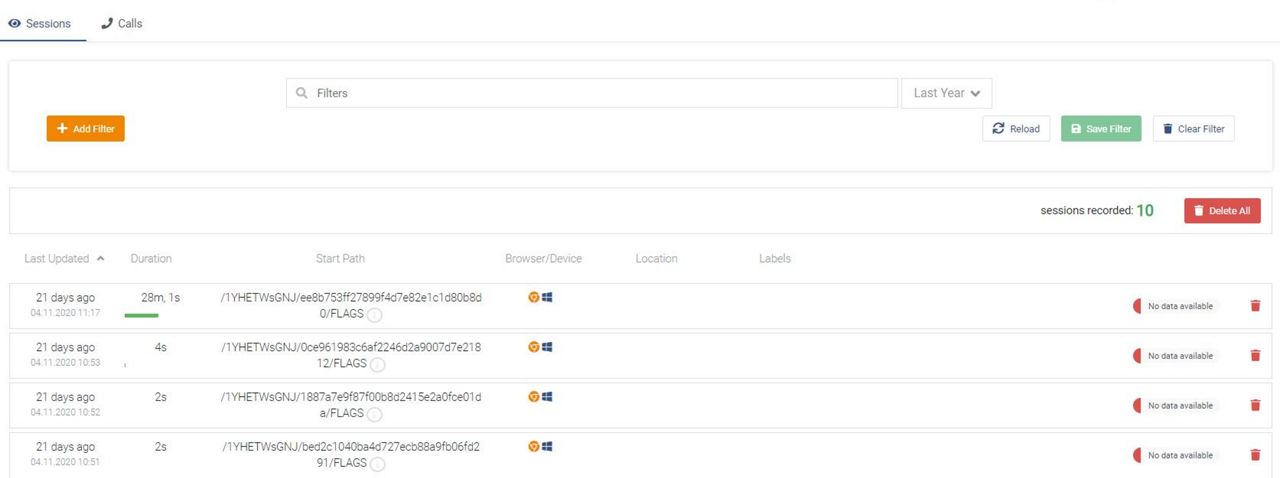This screenshot has height=478, width=1280.
Task: Click the trash icon on the 4s session row
Action: click(x=1255, y=356)
